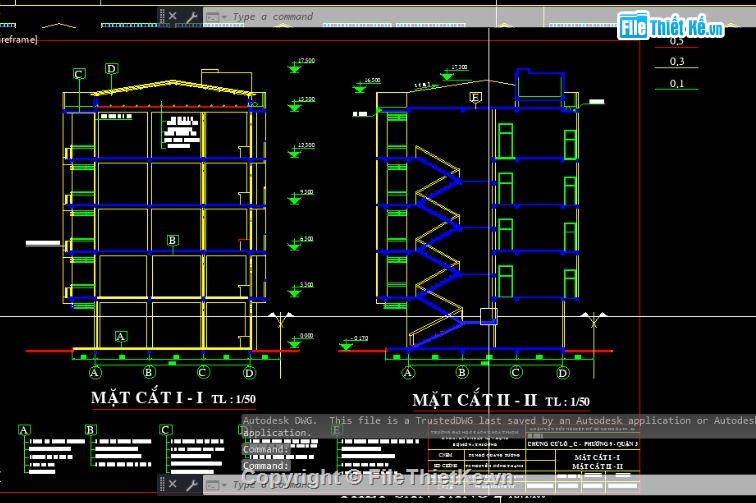Select 'MẶT CẮT II - II' in the title block
Viewport: 756px width, 503px height.
(597, 466)
